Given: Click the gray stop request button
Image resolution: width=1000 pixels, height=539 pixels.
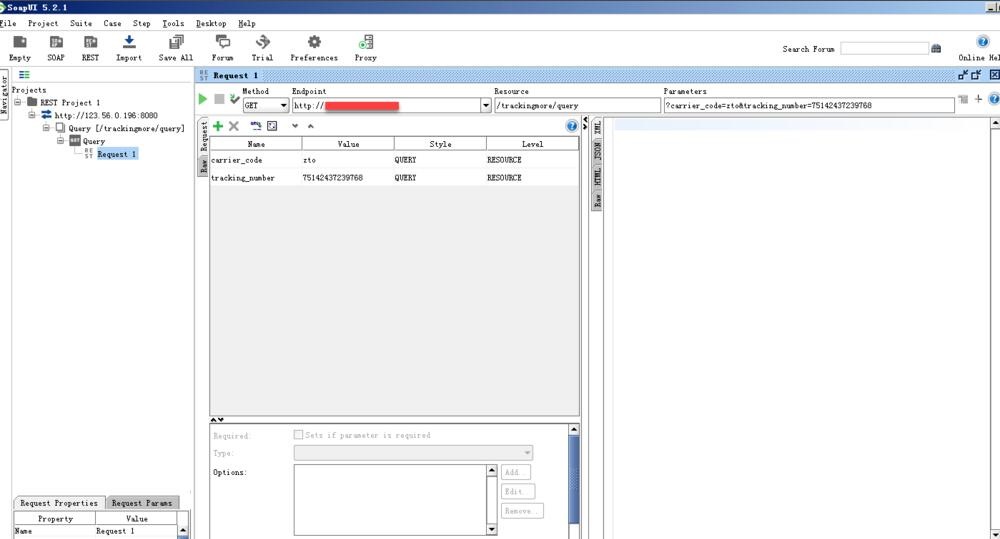Looking at the screenshot, I should point(219,99).
